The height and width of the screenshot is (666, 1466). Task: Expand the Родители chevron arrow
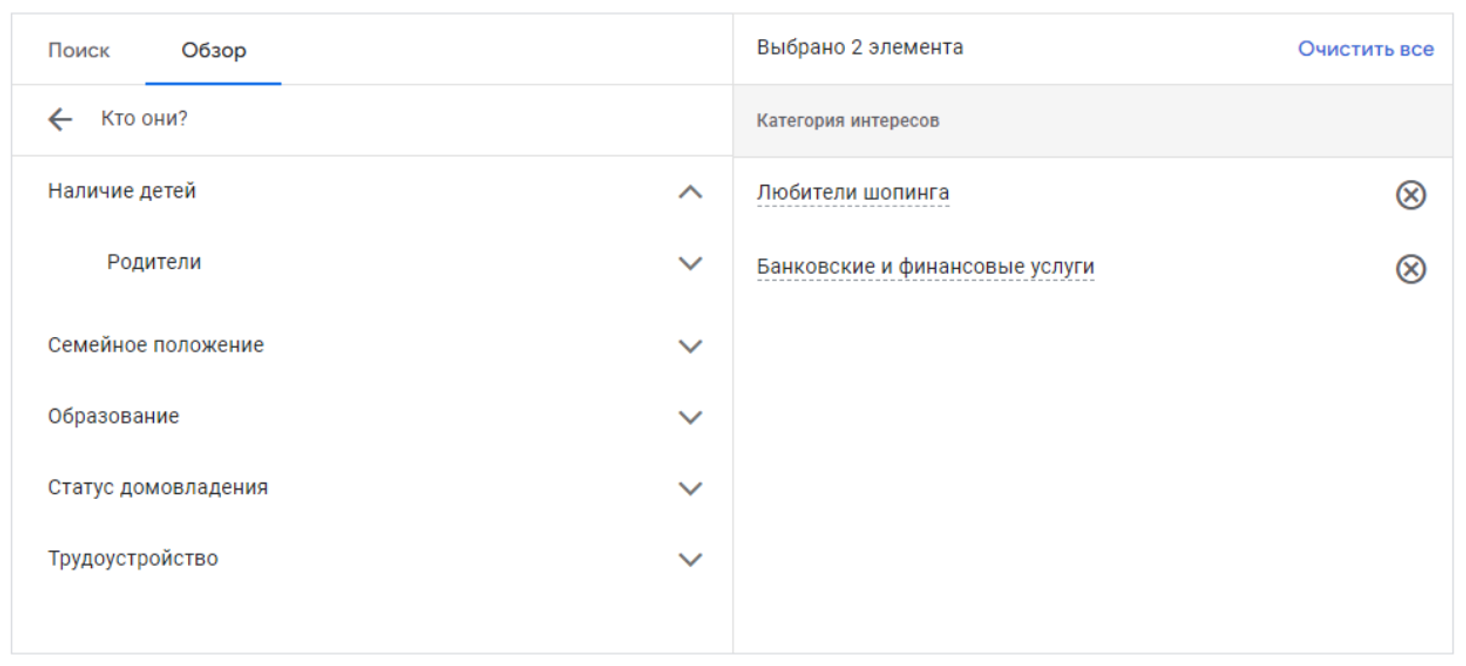coord(690,264)
